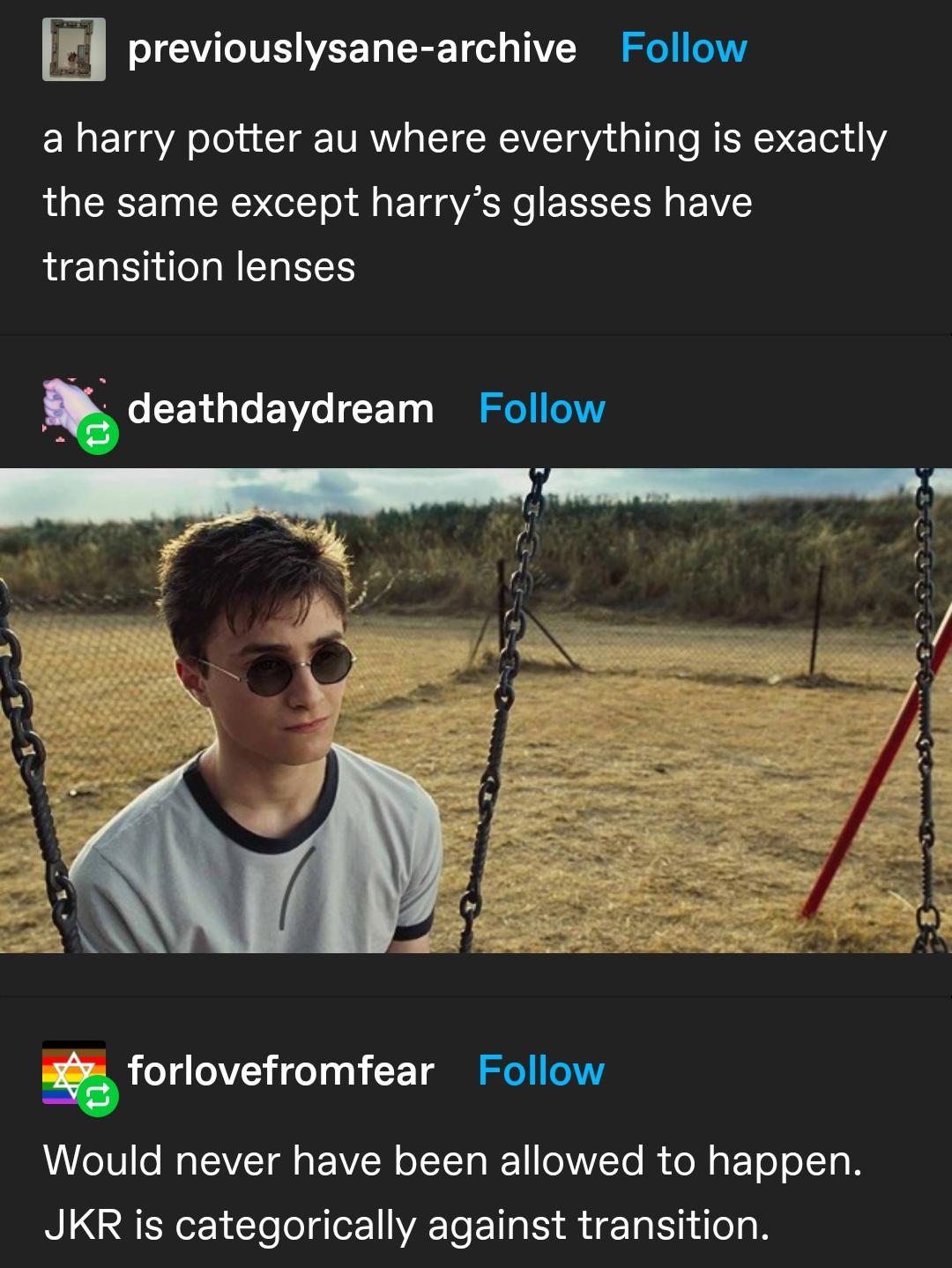This screenshot has width=952, height=1268.
Task: Tap reblog badge on forlovefromfear's avatar
Action: pos(97,1095)
